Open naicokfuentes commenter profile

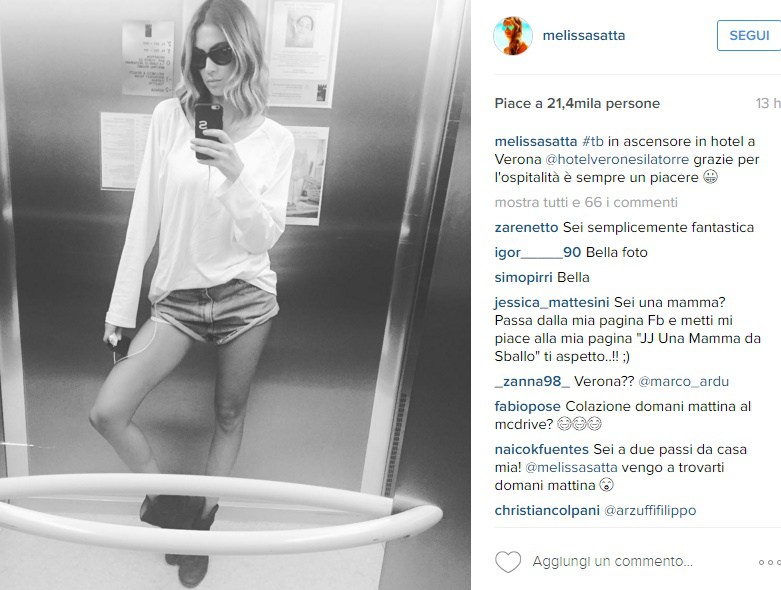coord(541,449)
